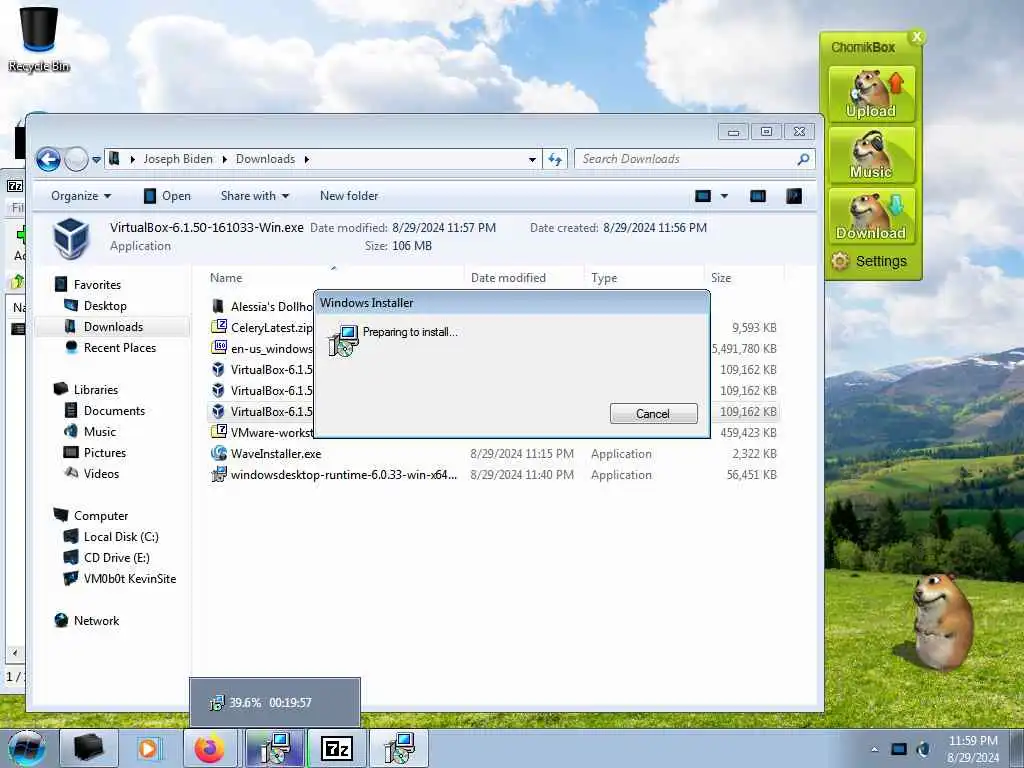Open the media player taskbar icon
The image size is (1024, 768).
[148, 749]
